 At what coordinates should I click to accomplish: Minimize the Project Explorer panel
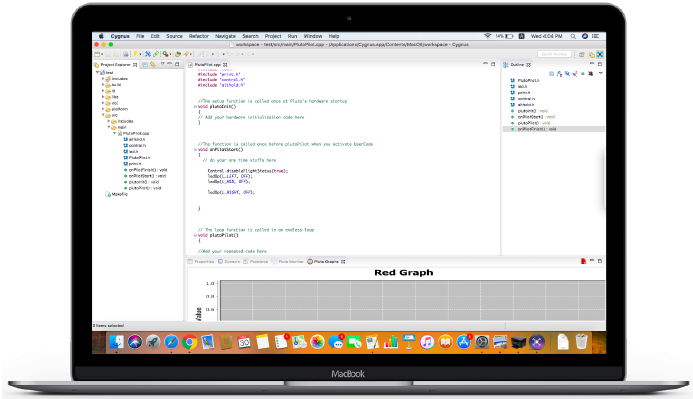(170, 64)
